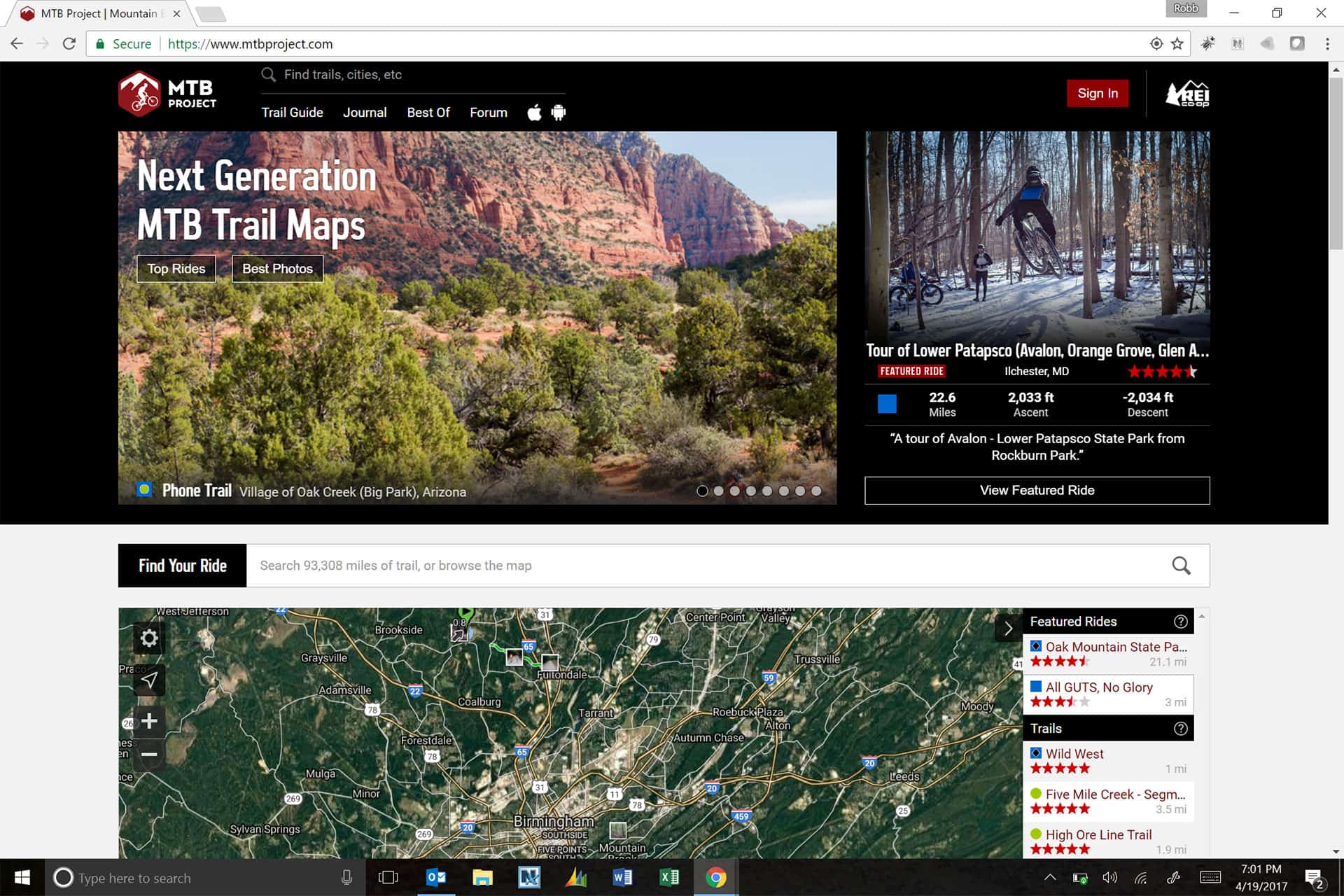Collapse the map sidebar with chevron arrow
1344x896 pixels.
click(x=1008, y=629)
